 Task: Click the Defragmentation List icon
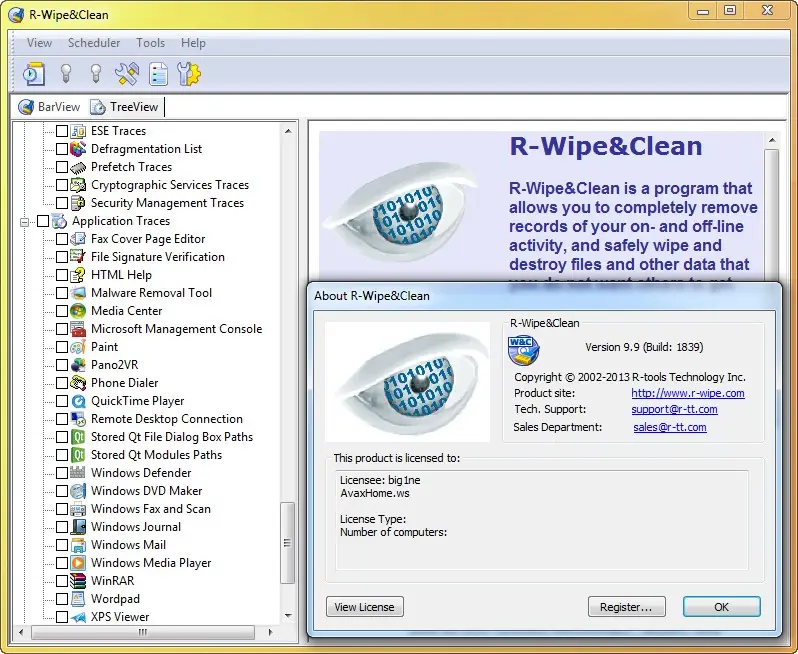pos(78,149)
